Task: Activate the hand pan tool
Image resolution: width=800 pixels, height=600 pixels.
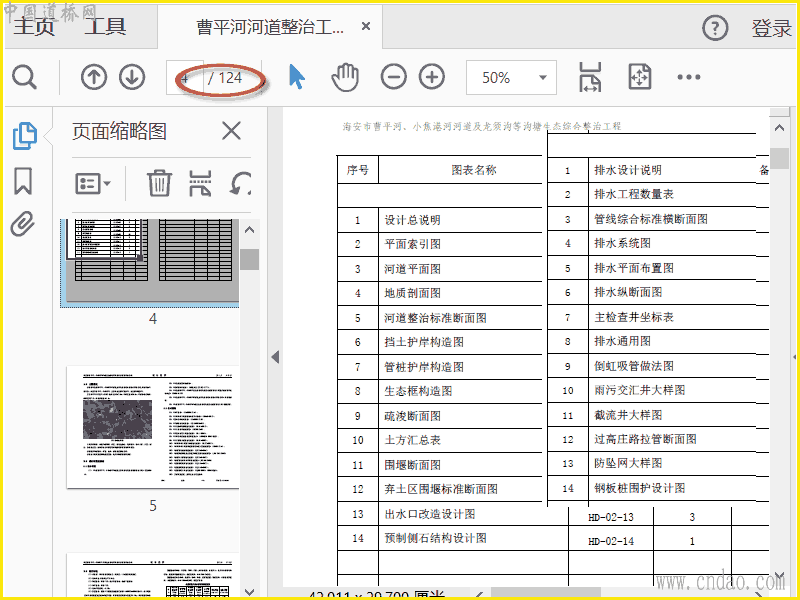Action: coord(345,78)
